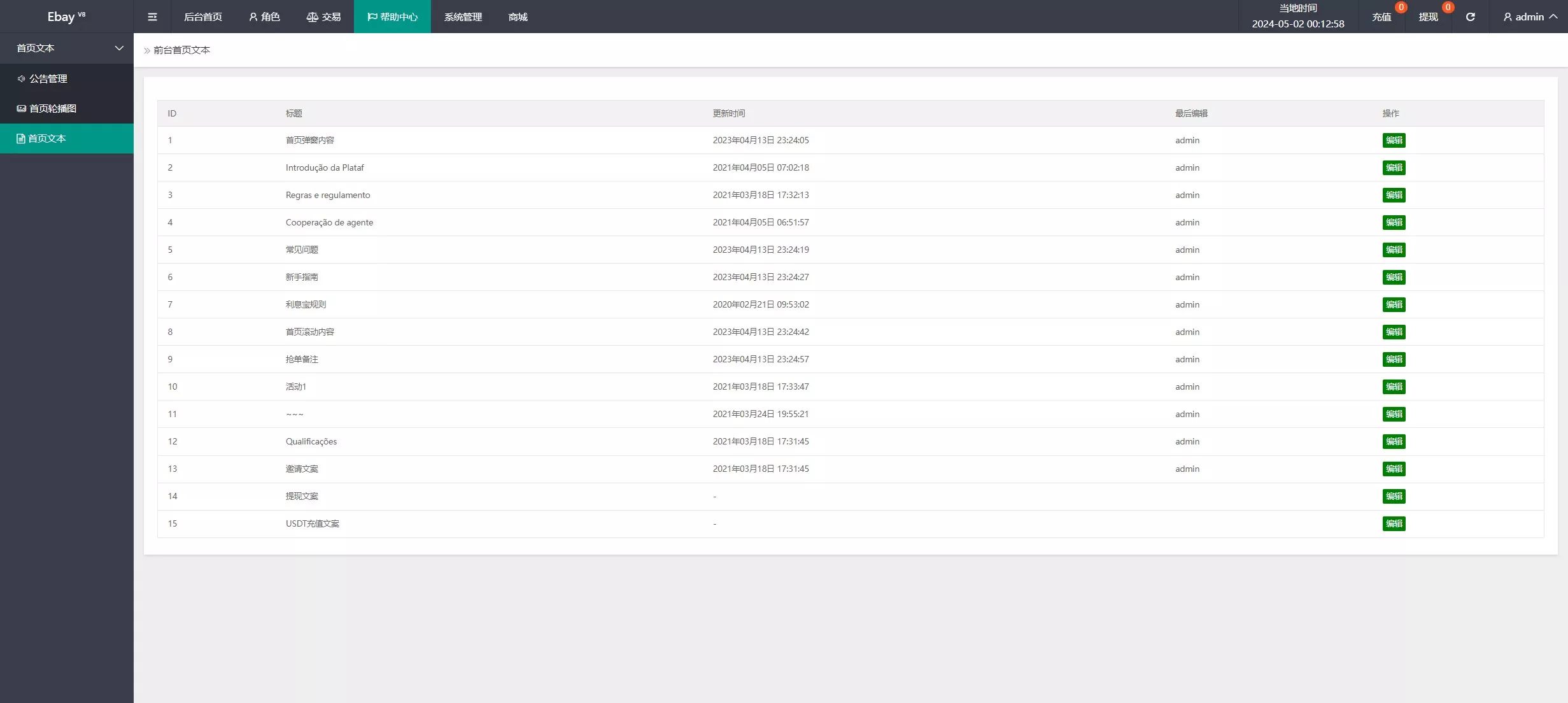Open 交易 menu with scale icon
This screenshot has width=1568, height=703.
click(x=323, y=17)
